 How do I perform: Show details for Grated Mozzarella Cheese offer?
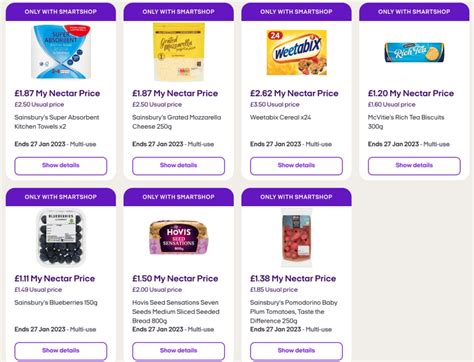[178, 166]
